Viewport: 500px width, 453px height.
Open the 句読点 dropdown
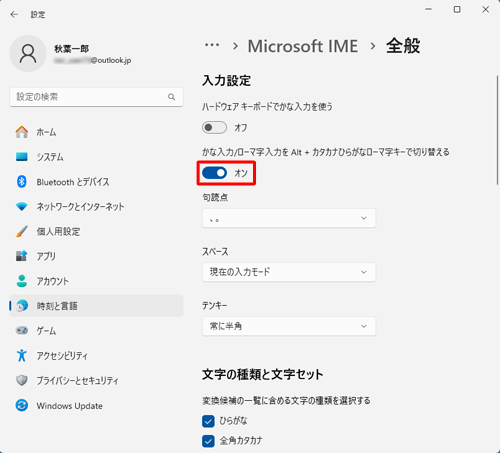289,218
